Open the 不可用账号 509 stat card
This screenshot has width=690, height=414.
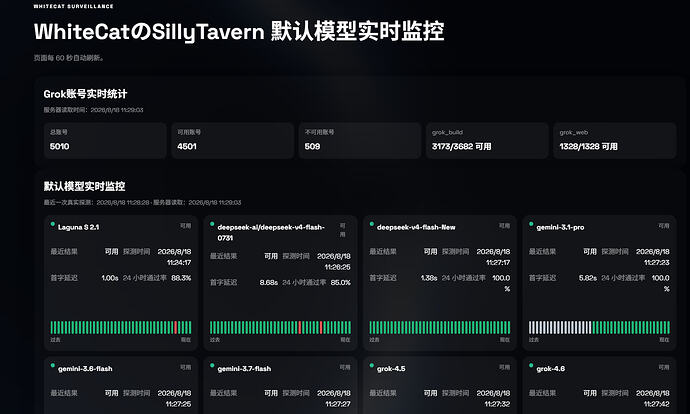360,140
